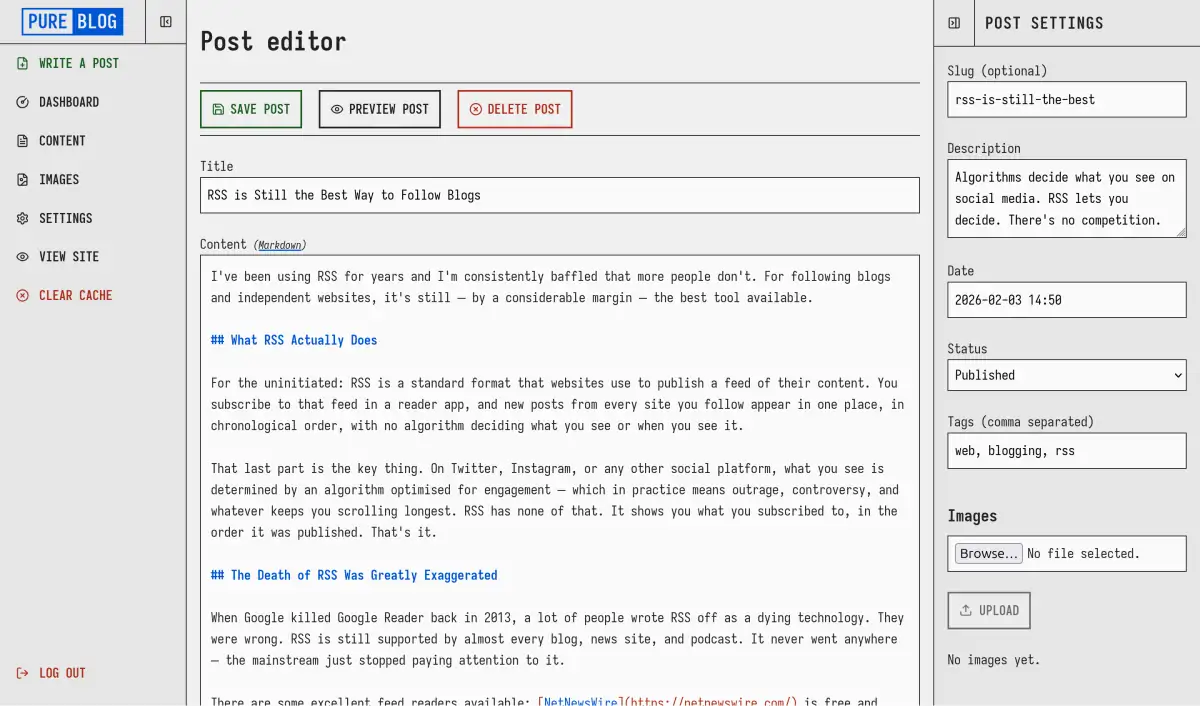Click the Dashboard gauge icon
This screenshot has height=706, width=1200.
click(x=22, y=102)
